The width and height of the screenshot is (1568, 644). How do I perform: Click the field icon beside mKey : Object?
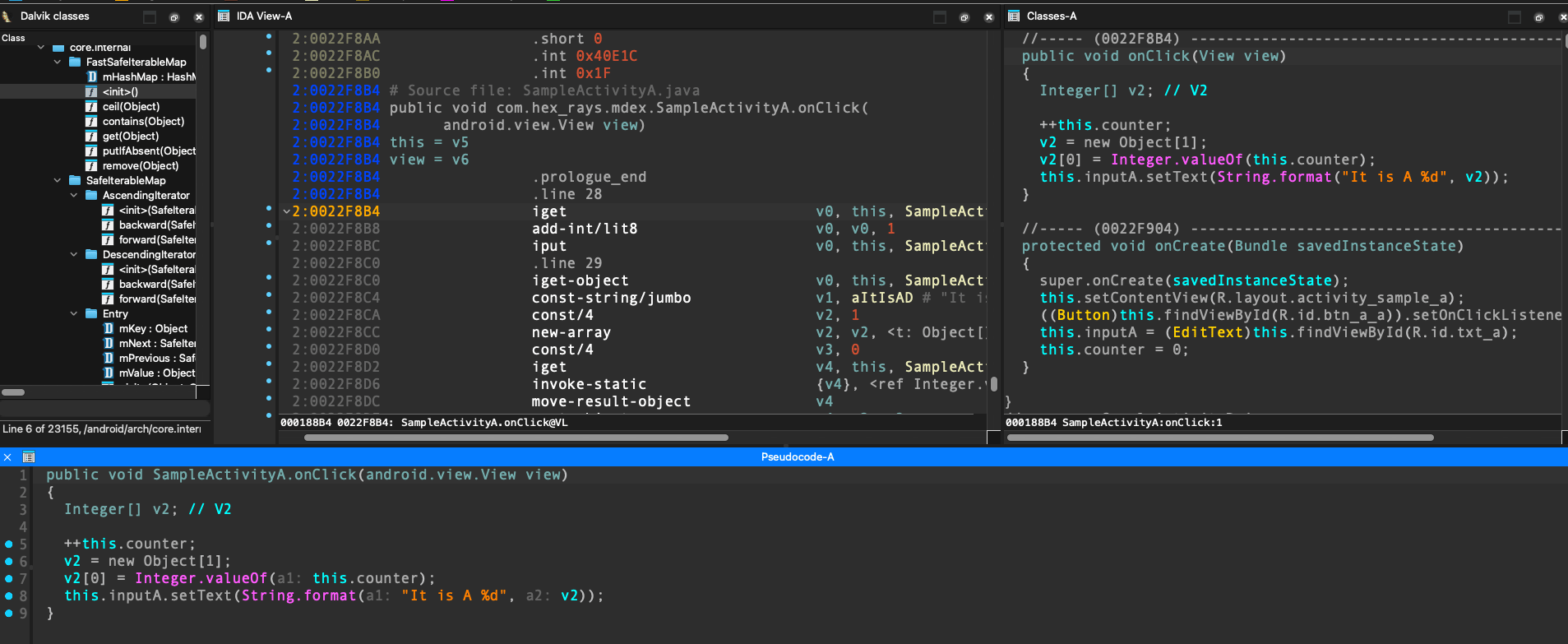tap(108, 328)
